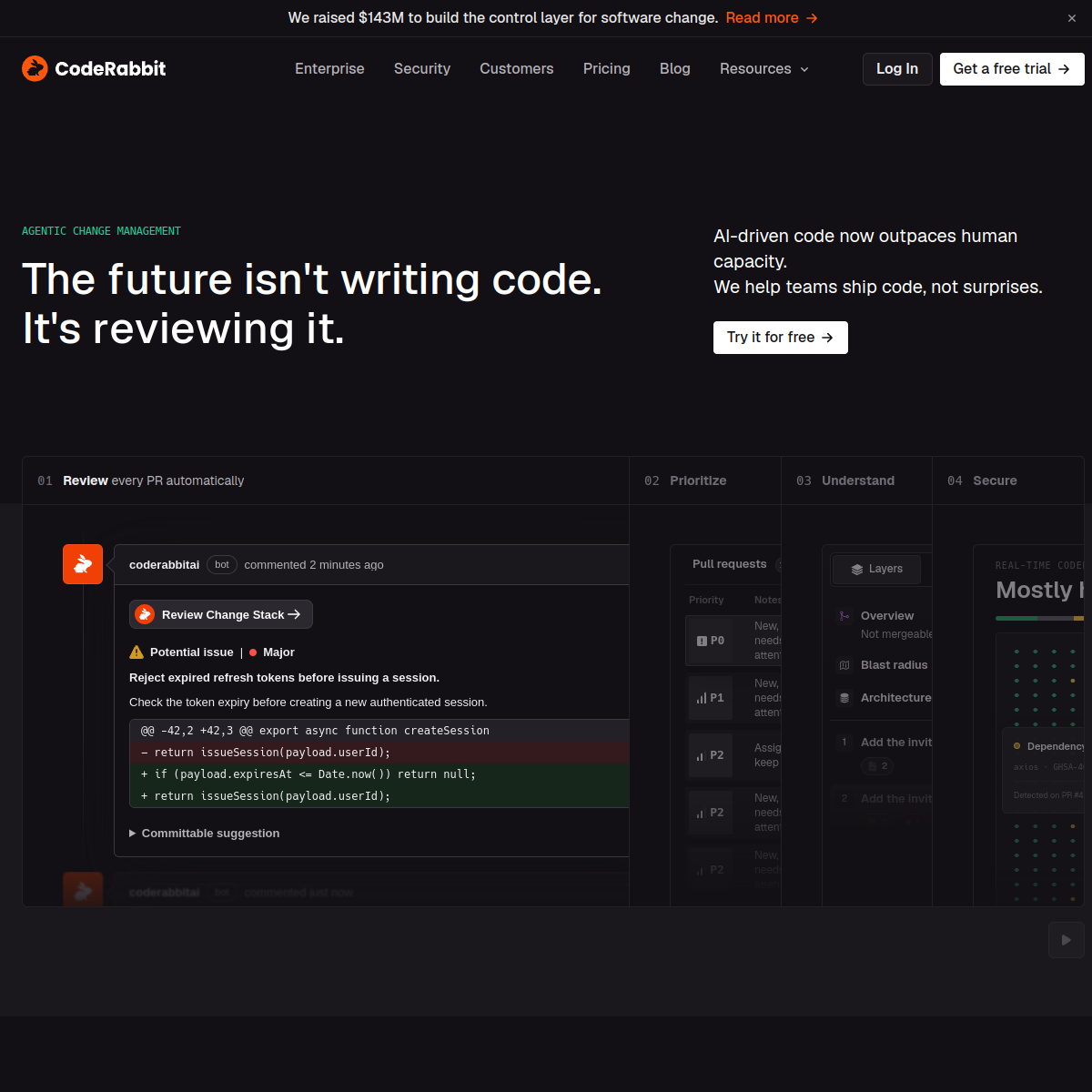Click the diff header createSession line
This screenshot has height=1092, width=1092.
click(379, 731)
